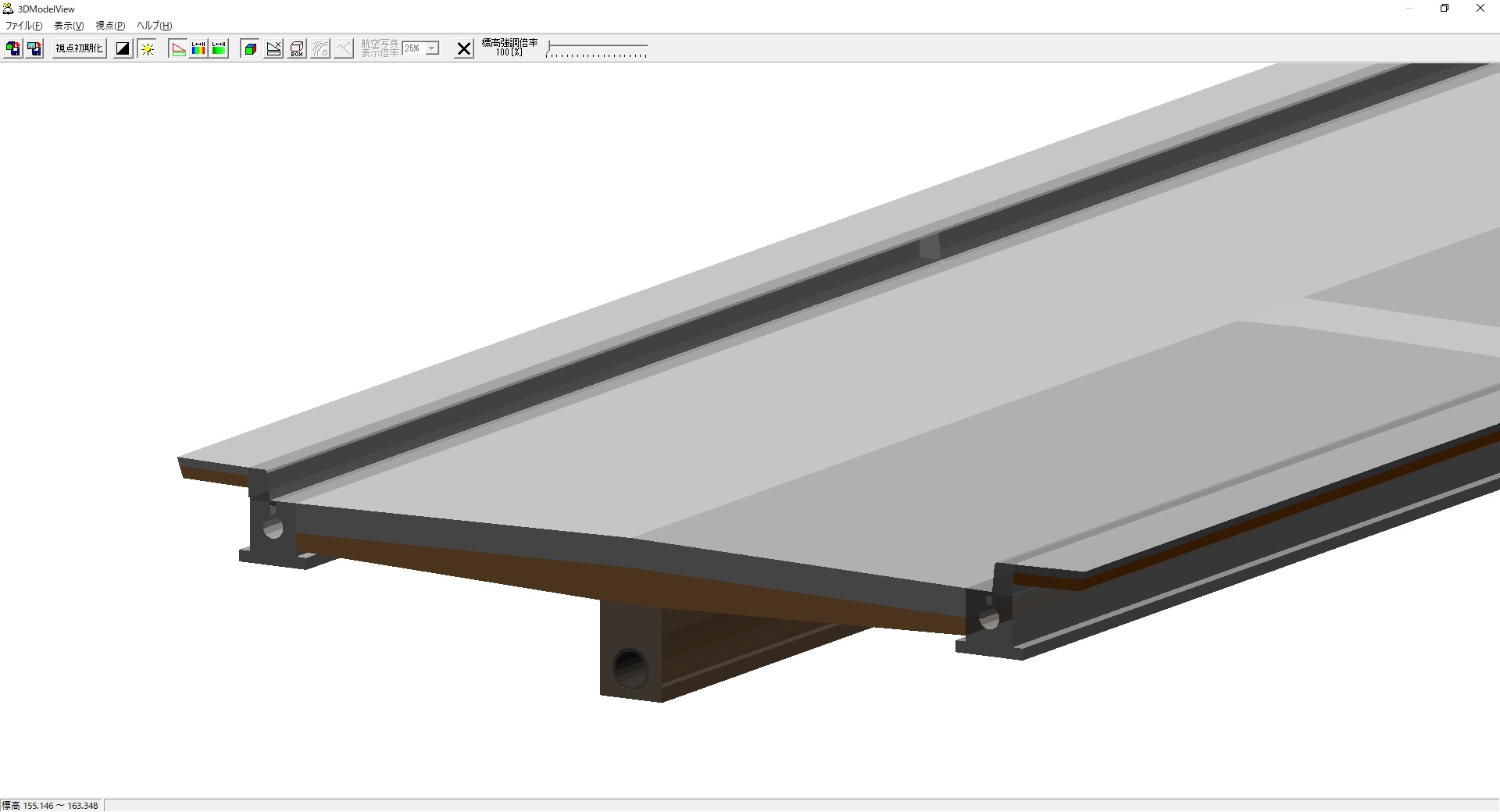
Task: Click the first save-image toolbar icon
Action: click(13, 48)
